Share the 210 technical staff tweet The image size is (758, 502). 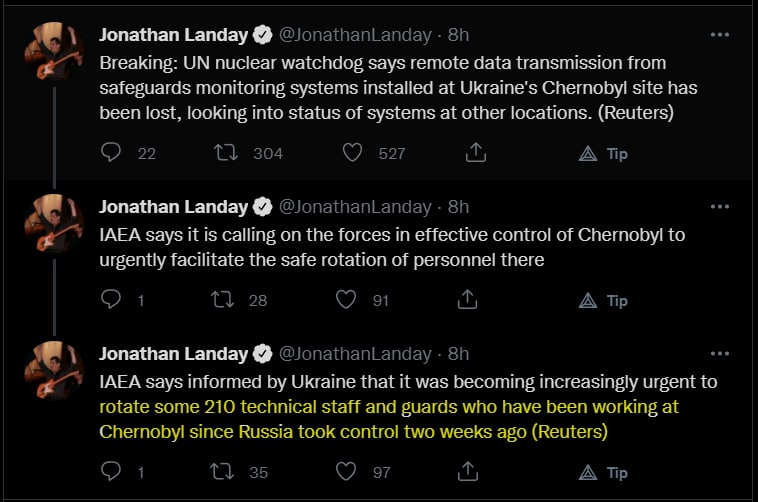pyautogui.click(x=467, y=471)
